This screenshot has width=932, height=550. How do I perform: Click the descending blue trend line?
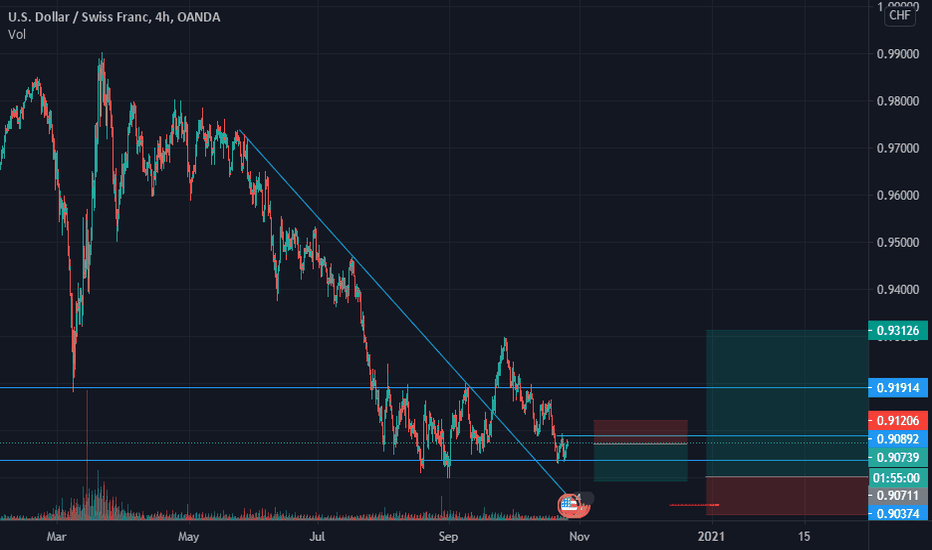(x=402, y=312)
